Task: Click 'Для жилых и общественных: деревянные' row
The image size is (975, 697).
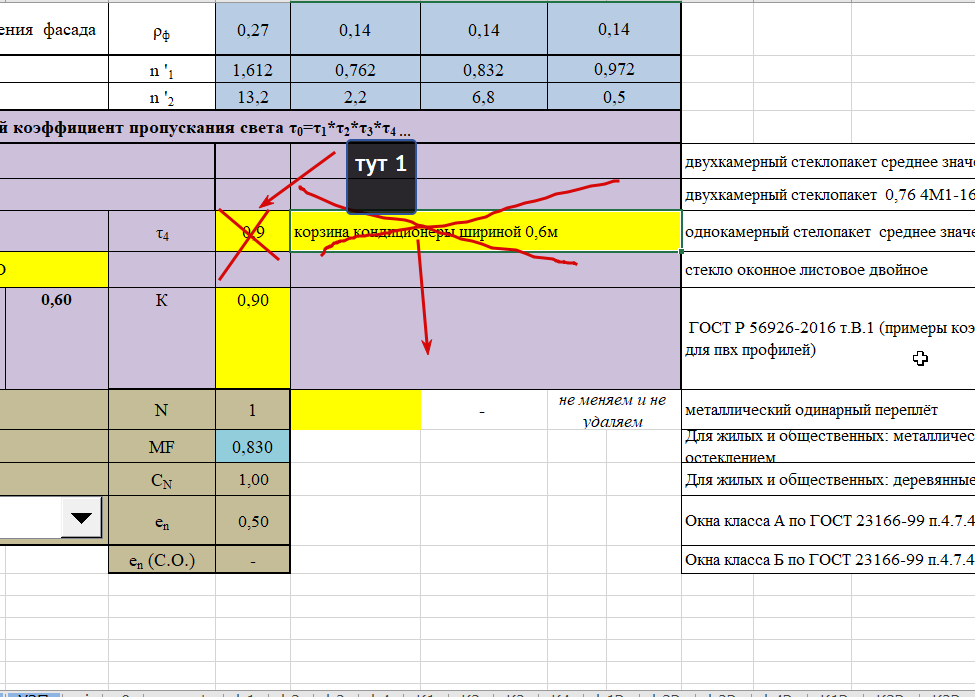Action: pyautogui.click(x=828, y=479)
